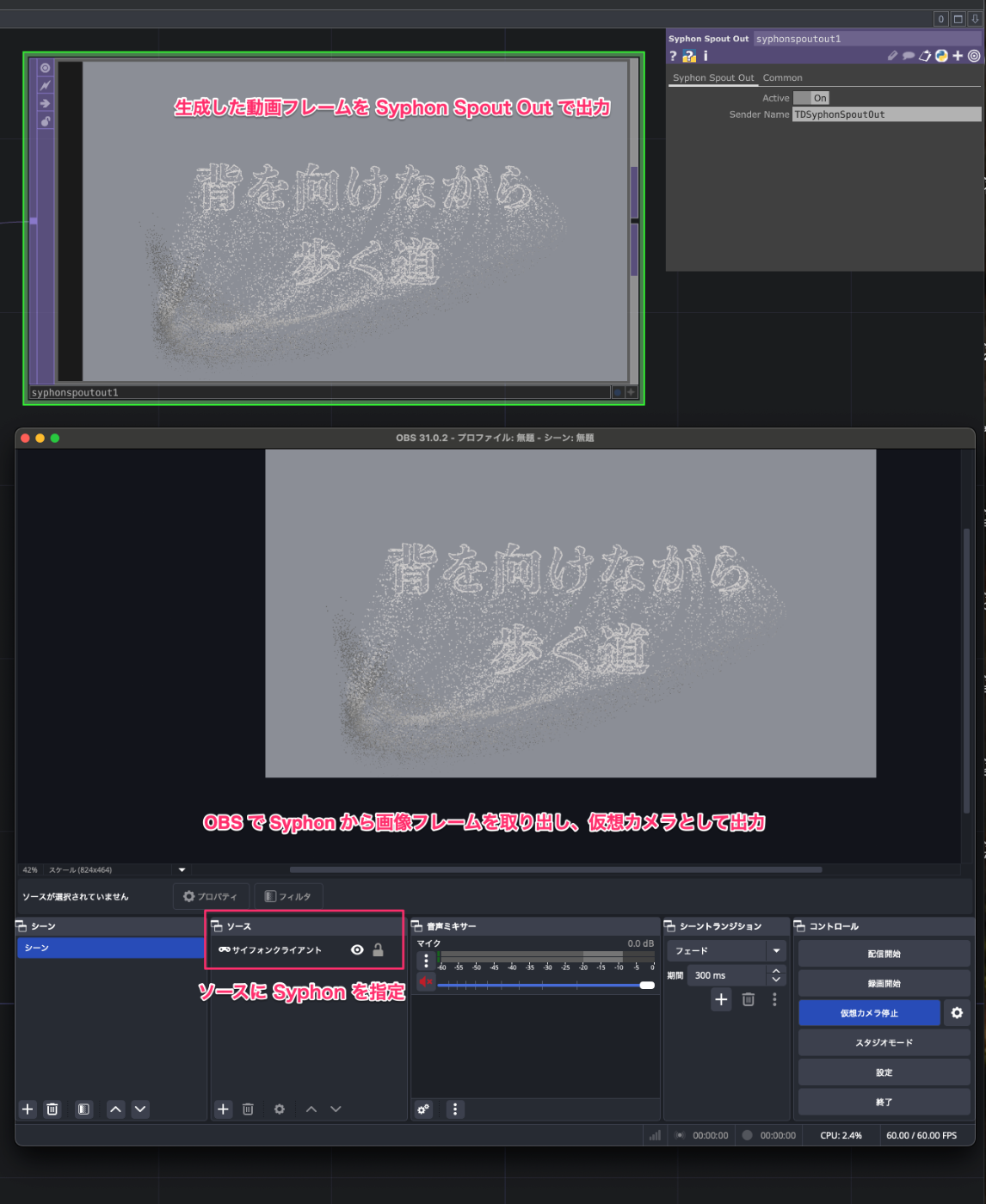Open the マイク mixer three-dot menu
The image size is (986, 1204).
pyautogui.click(x=426, y=961)
